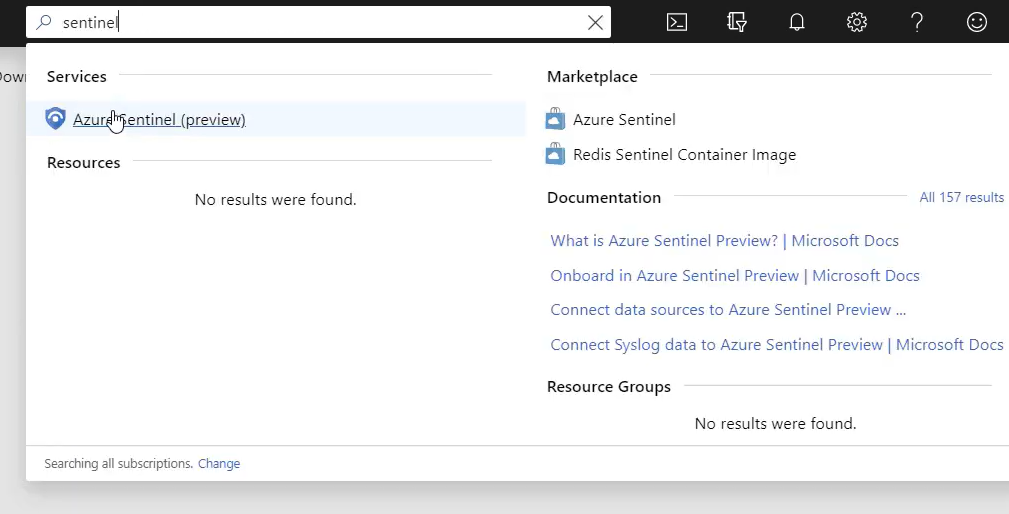Open Redis Sentinel Container Image result
The image size is (1009, 514).
coord(685,154)
